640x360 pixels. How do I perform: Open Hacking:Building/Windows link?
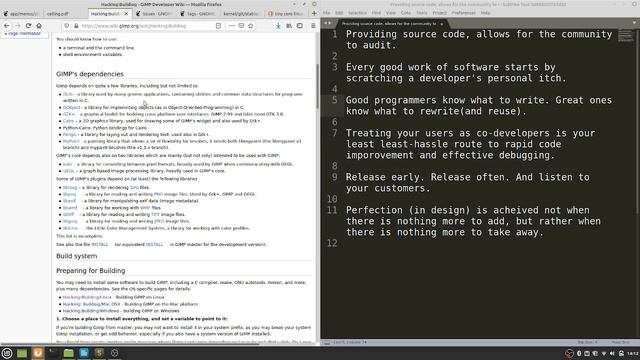click(x=91, y=311)
